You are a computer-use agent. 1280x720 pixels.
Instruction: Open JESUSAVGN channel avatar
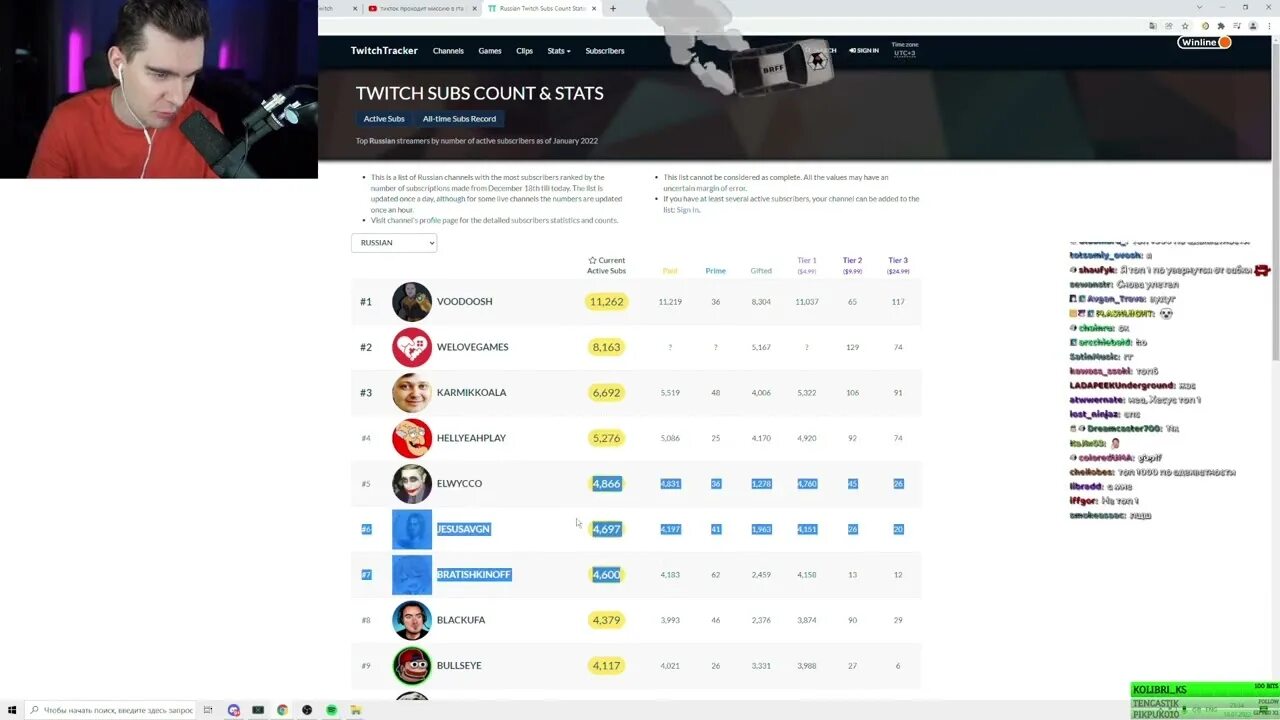[x=411, y=529]
